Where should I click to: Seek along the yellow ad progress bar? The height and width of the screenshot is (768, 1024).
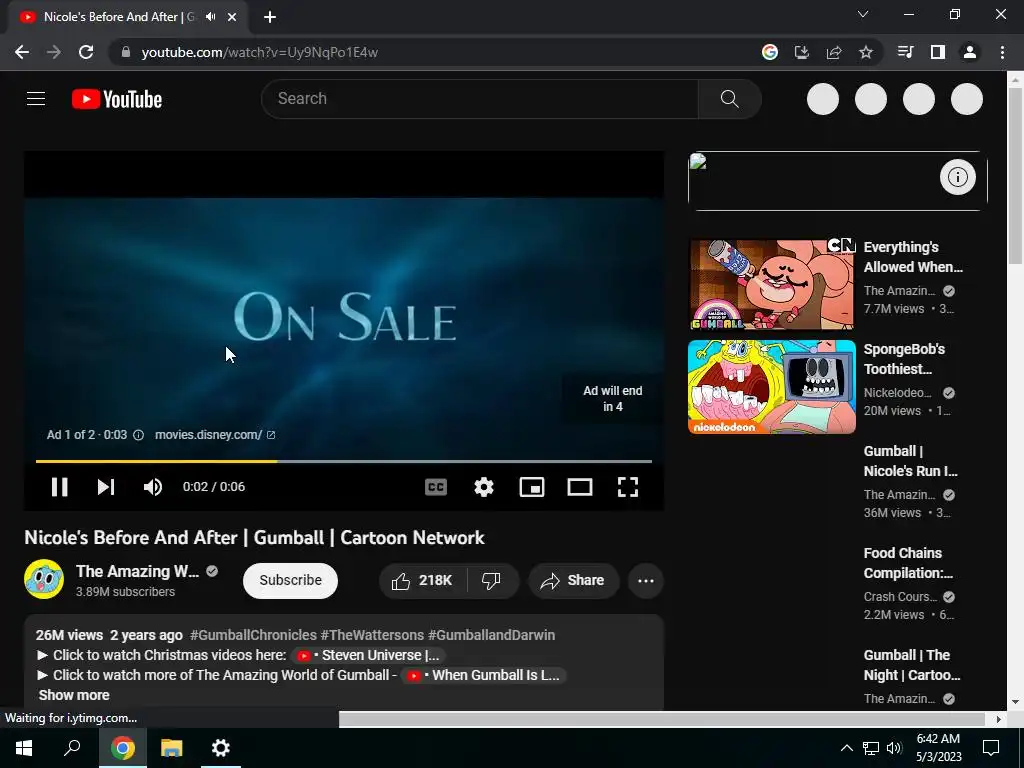click(x=344, y=461)
